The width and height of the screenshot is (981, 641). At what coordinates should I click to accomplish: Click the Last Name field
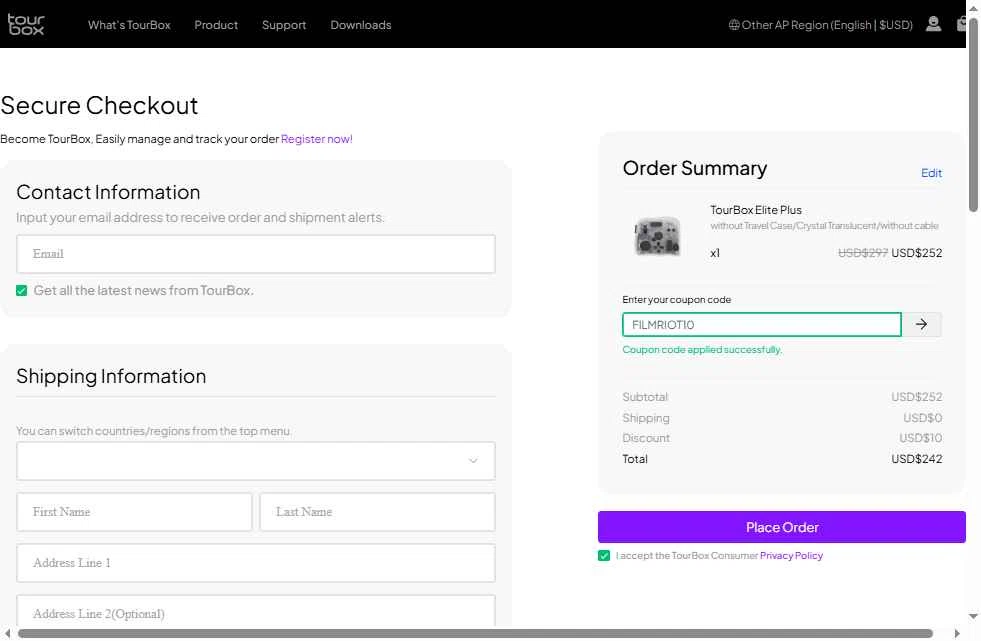point(377,512)
